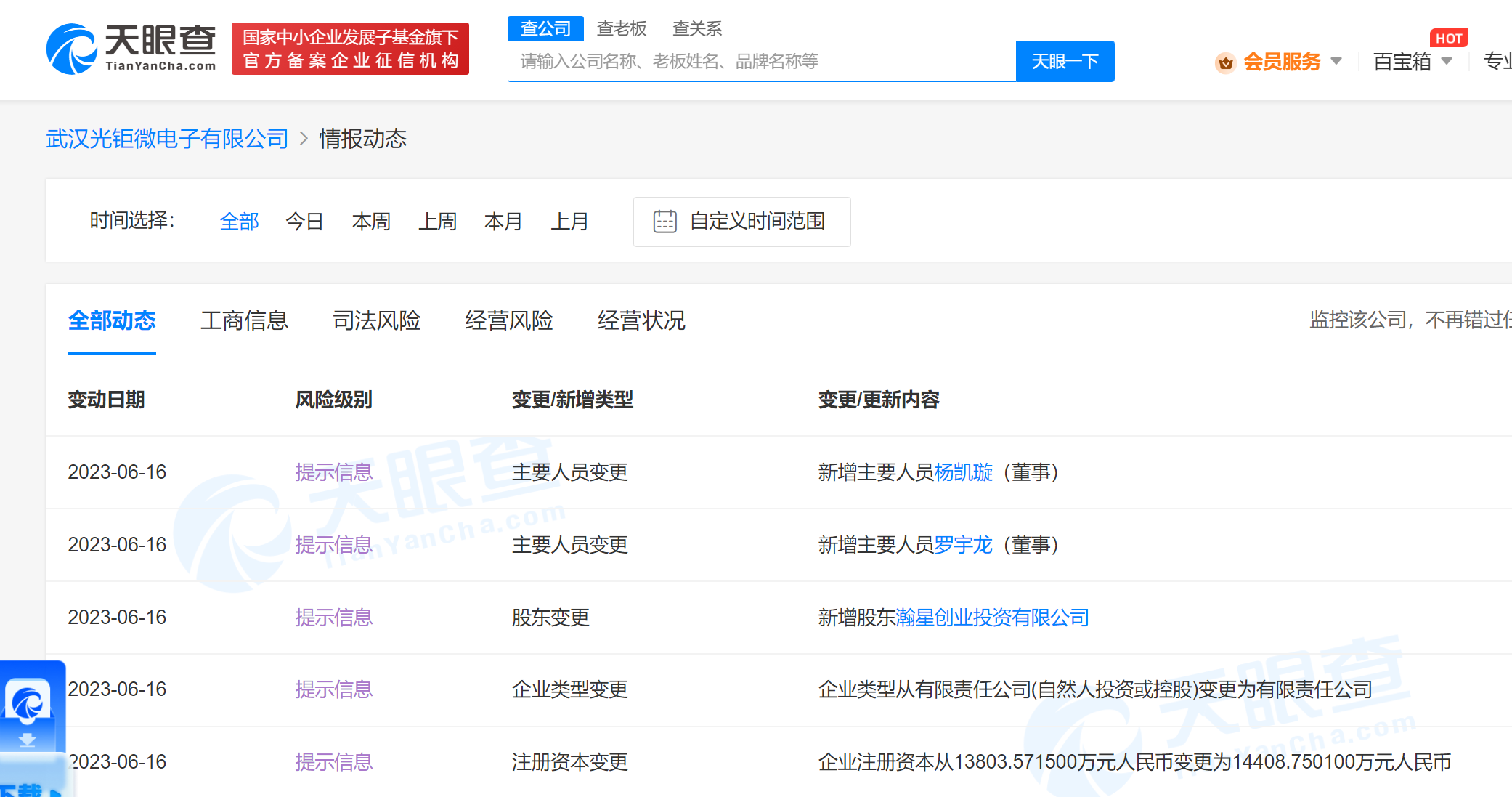Filter time by 上月
The height and width of the screenshot is (797, 1512).
[x=569, y=222]
